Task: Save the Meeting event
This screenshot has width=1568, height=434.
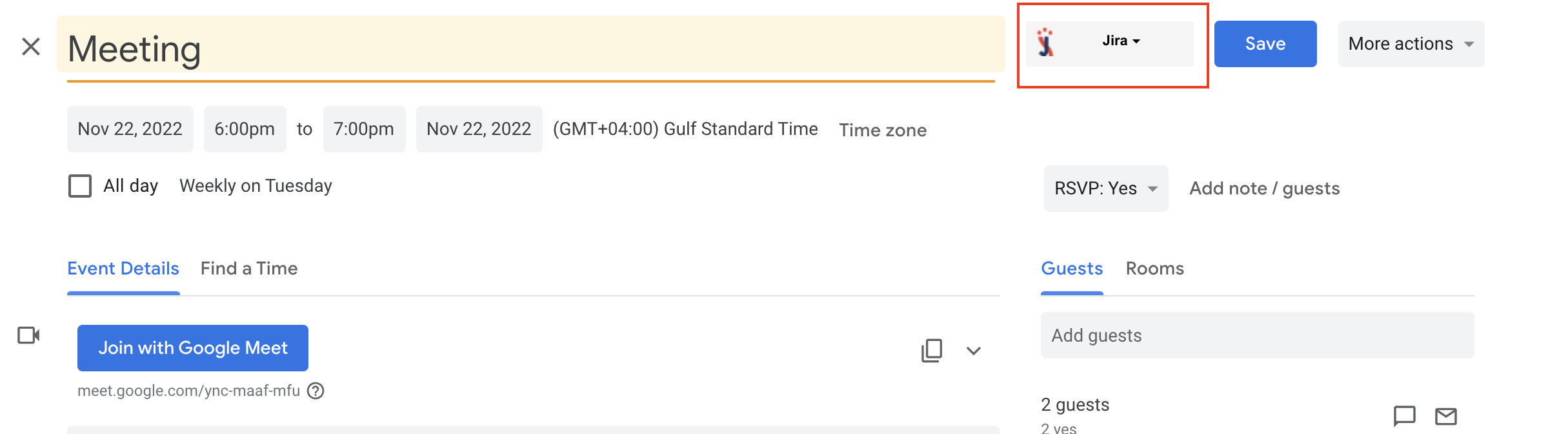Action: click(x=1265, y=43)
